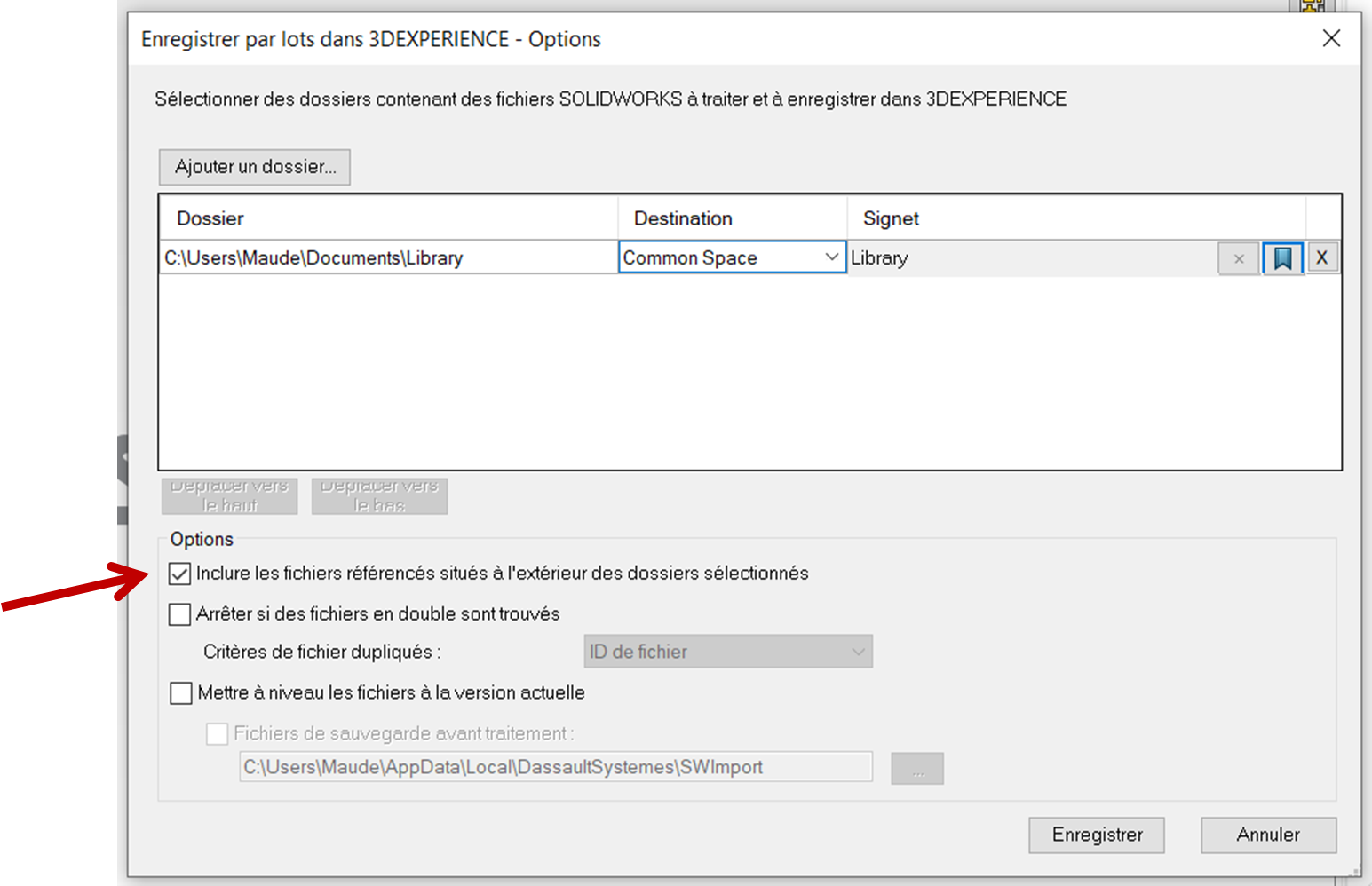
Task: Close the Options dialog window
Action: tap(1330, 38)
